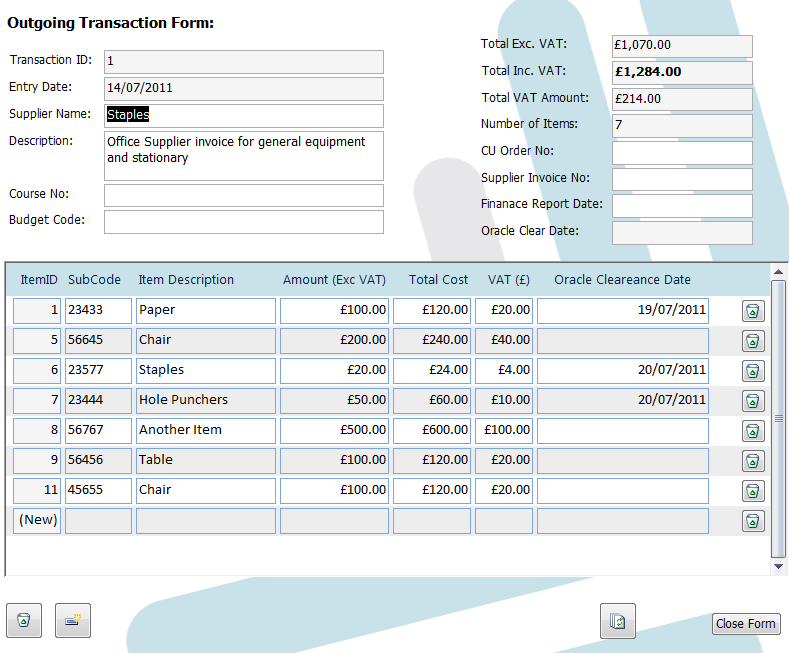The image size is (789, 653).
Task: Click the VAT (£) column header
Action: click(509, 280)
